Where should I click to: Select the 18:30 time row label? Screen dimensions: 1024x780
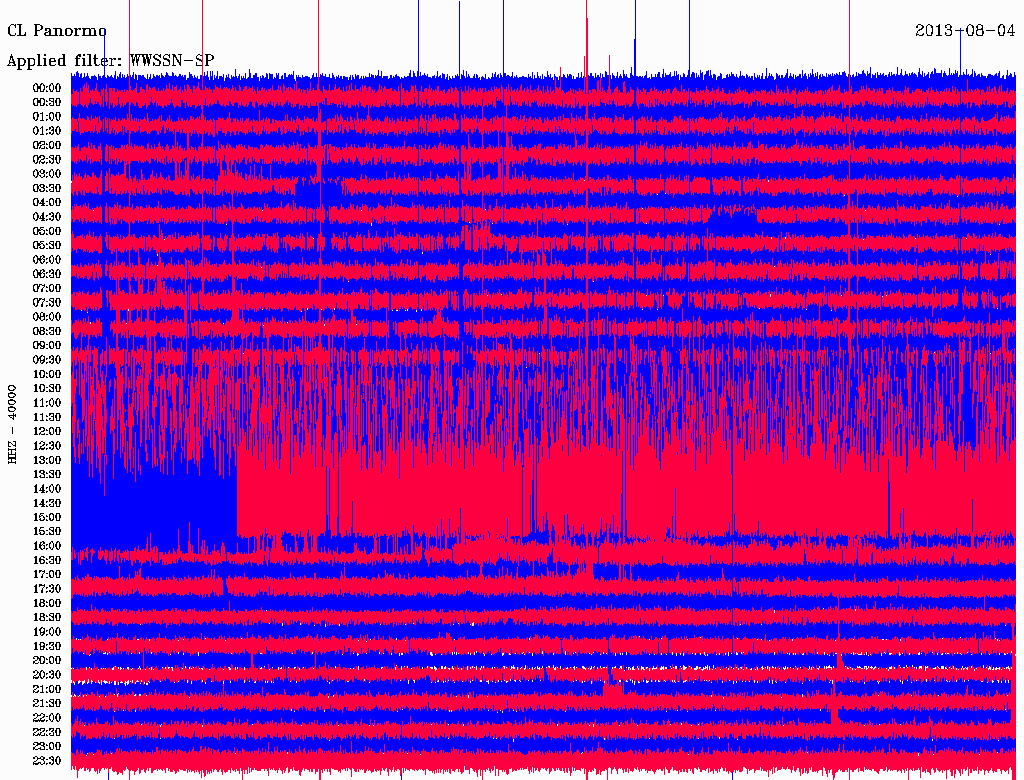47,618
